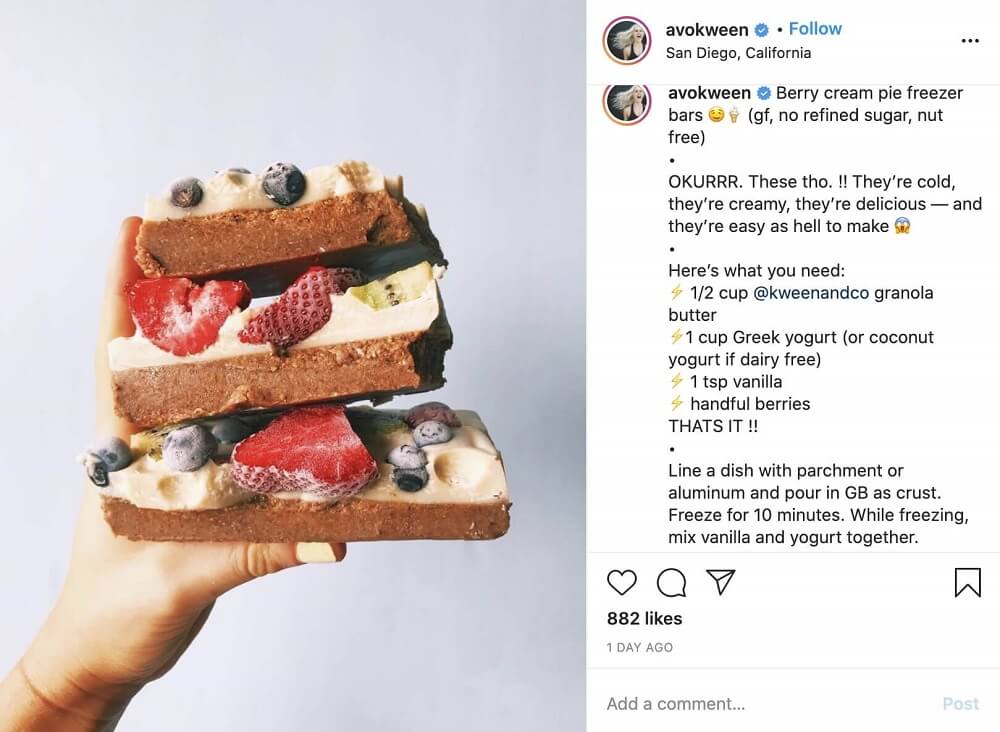Image resolution: width=1000 pixels, height=732 pixels.
Task: Click avokween avatar beside the caption
Action: click(x=628, y=103)
